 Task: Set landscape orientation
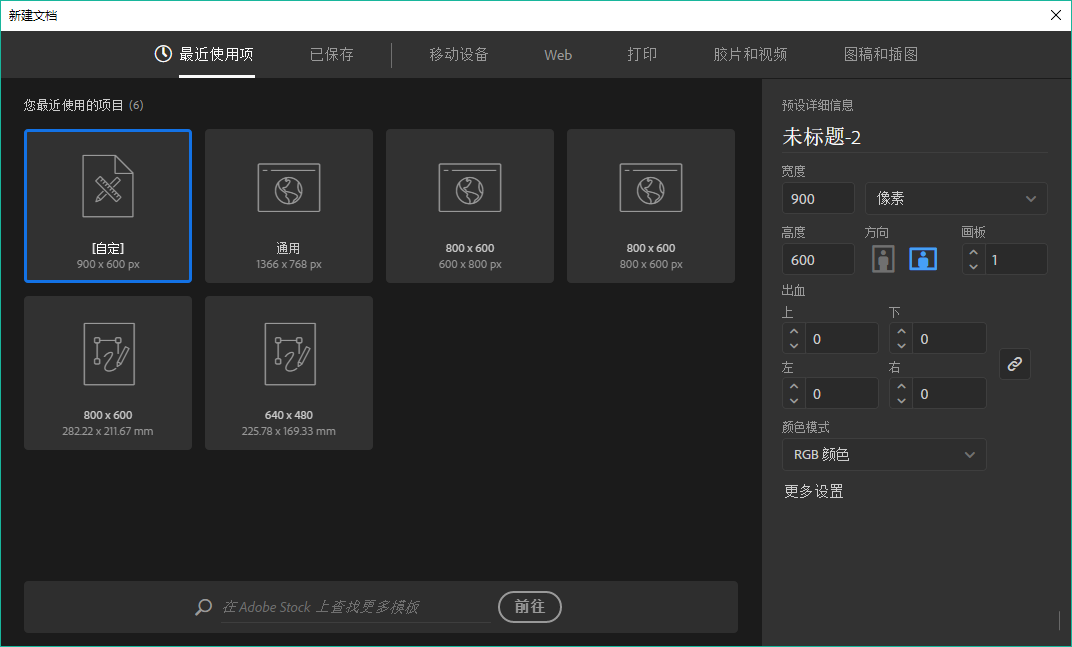click(x=923, y=259)
